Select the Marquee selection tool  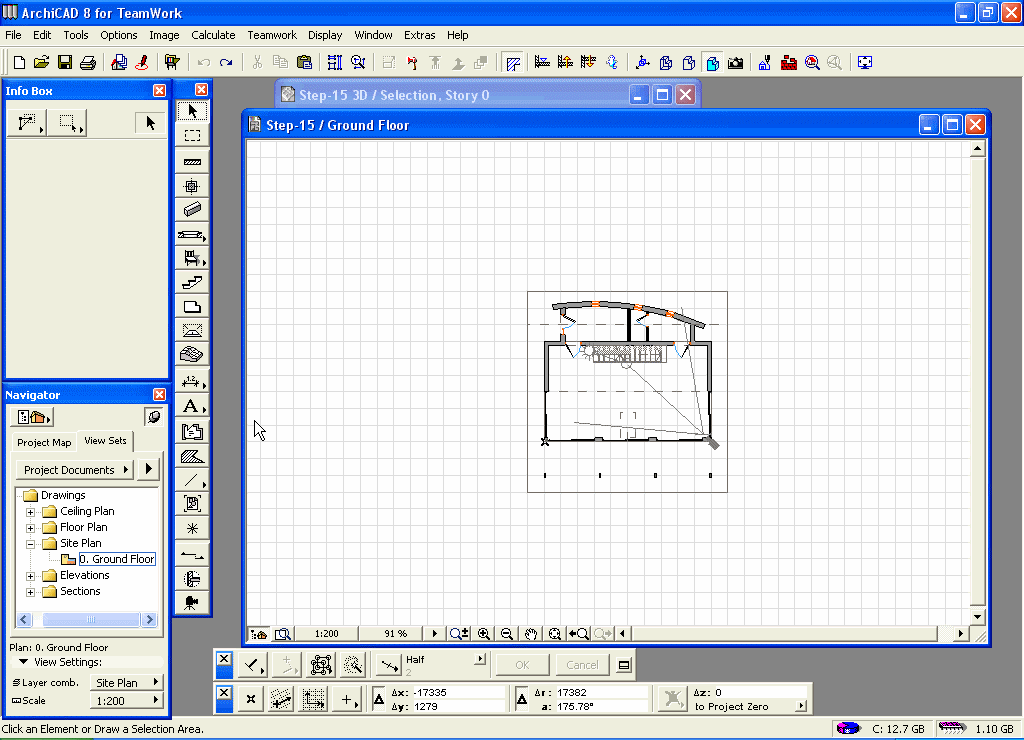tap(192, 136)
